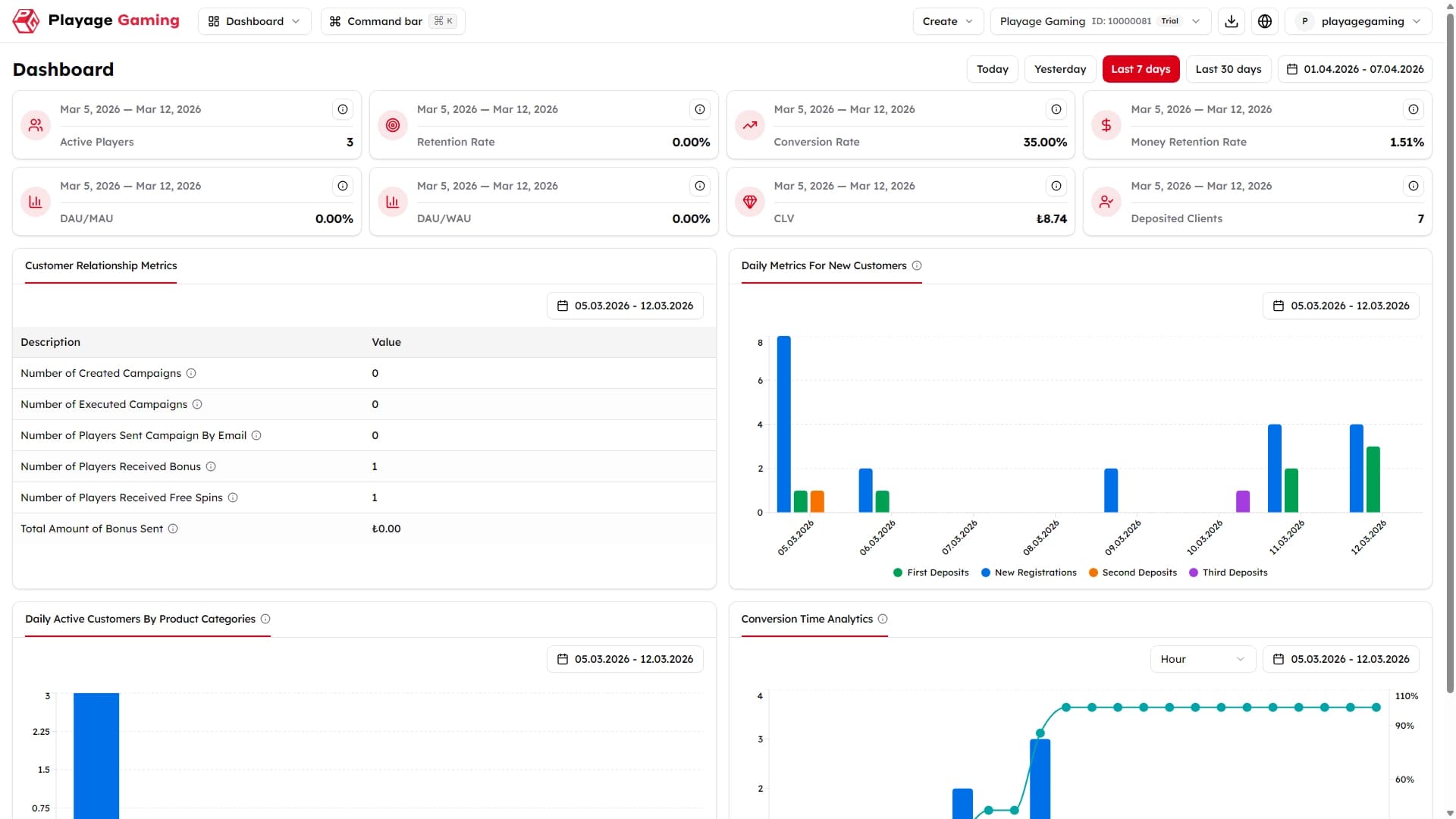Select the Last 30 days filter
1456x819 pixels.
click(x=1228, y=69)
